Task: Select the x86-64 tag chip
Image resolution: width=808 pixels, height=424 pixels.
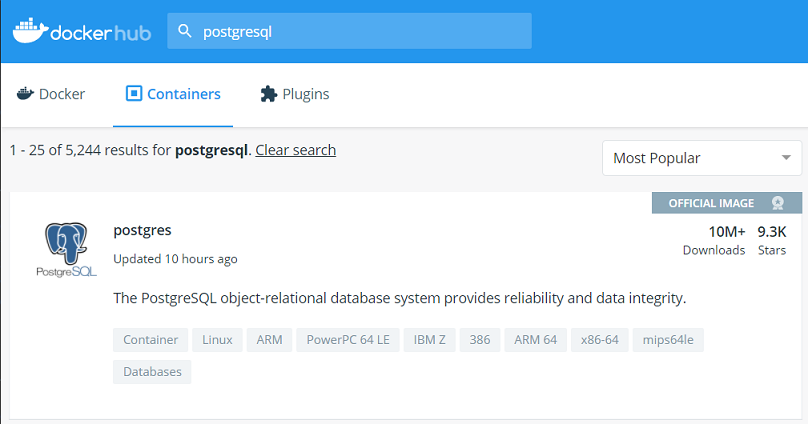Action: [x=600, y=340]
